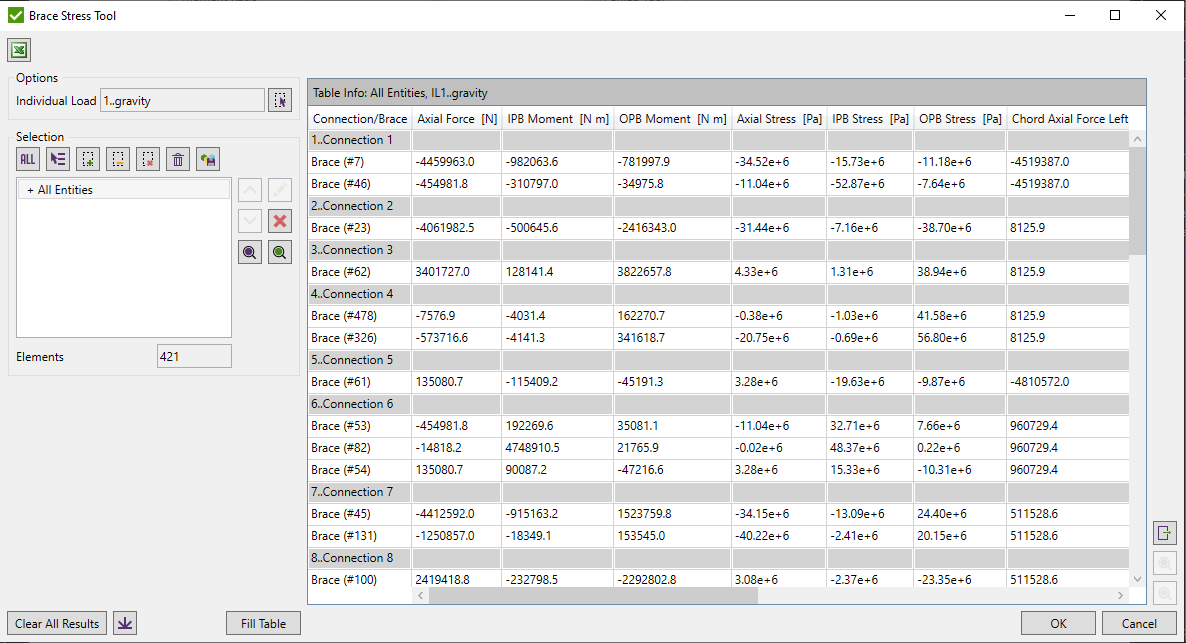Remove list entry with the red X icon
The height and width of the screenshot is (643, 1186).
279,220
